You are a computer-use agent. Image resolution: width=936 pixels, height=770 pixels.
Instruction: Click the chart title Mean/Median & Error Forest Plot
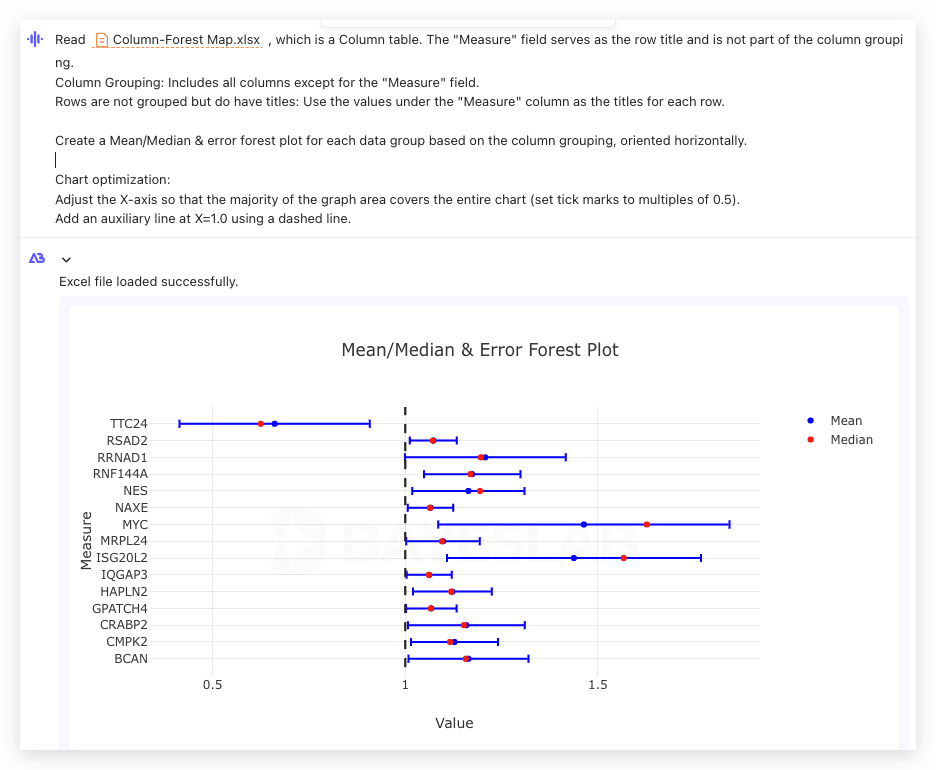(x=480, y=350)
